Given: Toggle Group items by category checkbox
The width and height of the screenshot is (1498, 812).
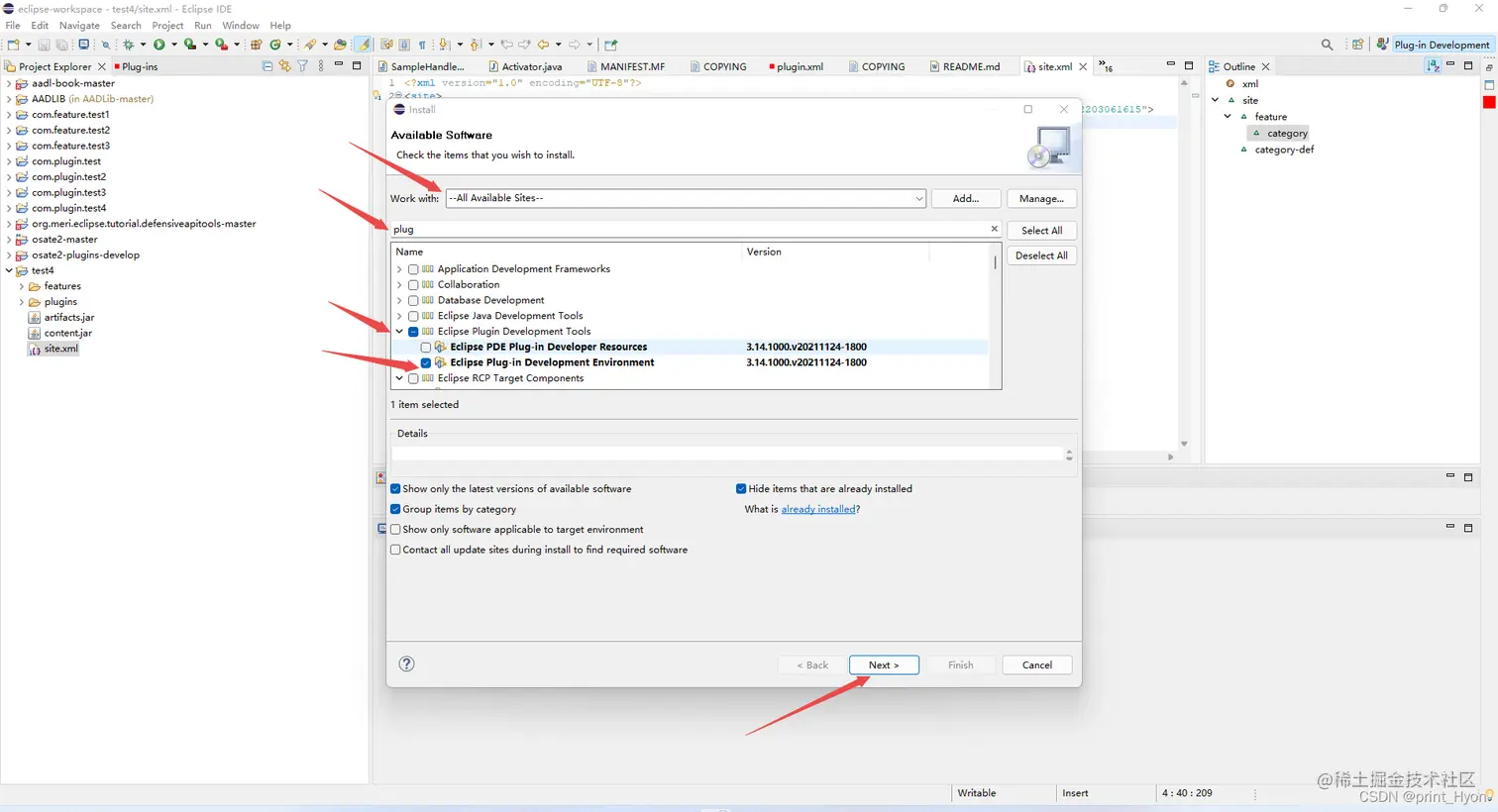Looking at the screenshot, I should tap(396, 509).
